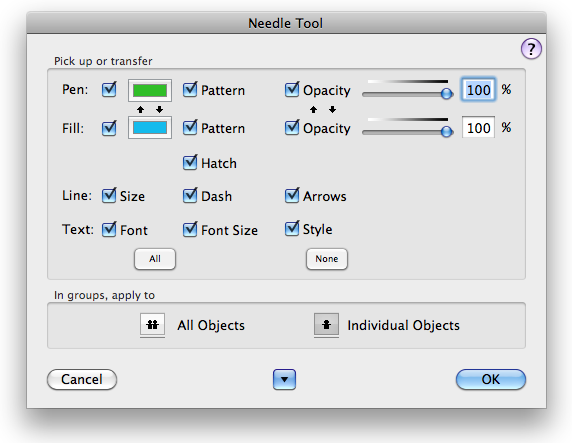Viewport: 572px width, 443px height.
Task: Click the Fill opacity percent field
Action: tap(478, 128)
